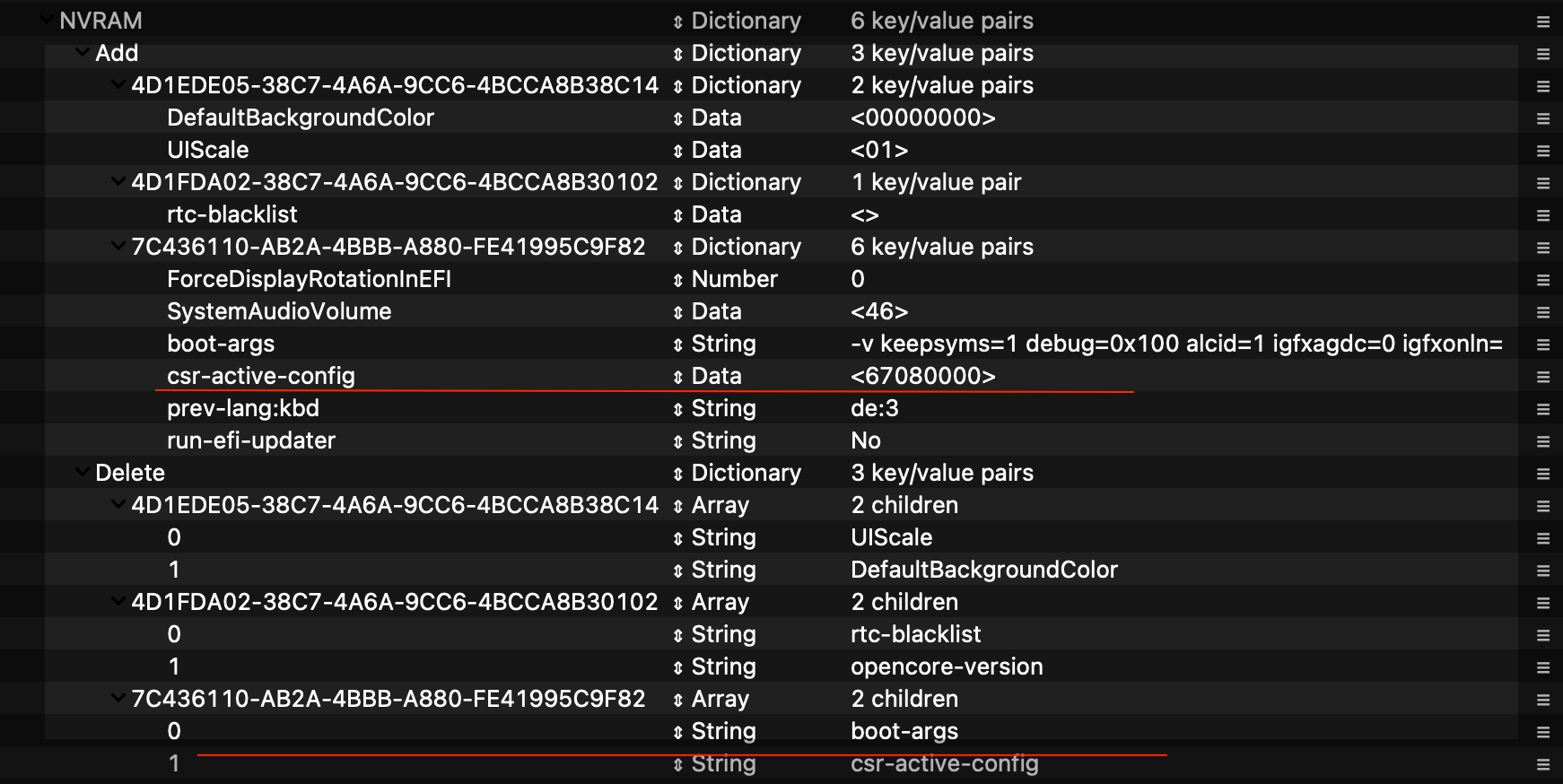Click the csr-active-config value <67080000>
The image size is (1563, 784).
click(922, 376)
